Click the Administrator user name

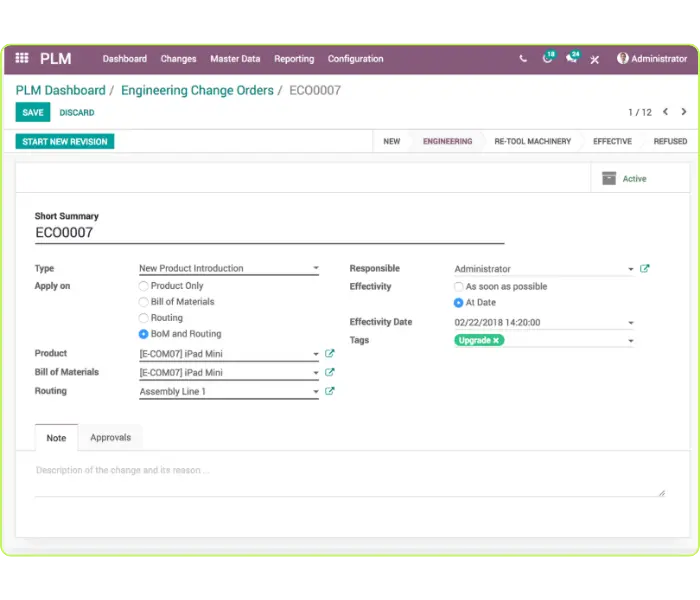[659, 58]
